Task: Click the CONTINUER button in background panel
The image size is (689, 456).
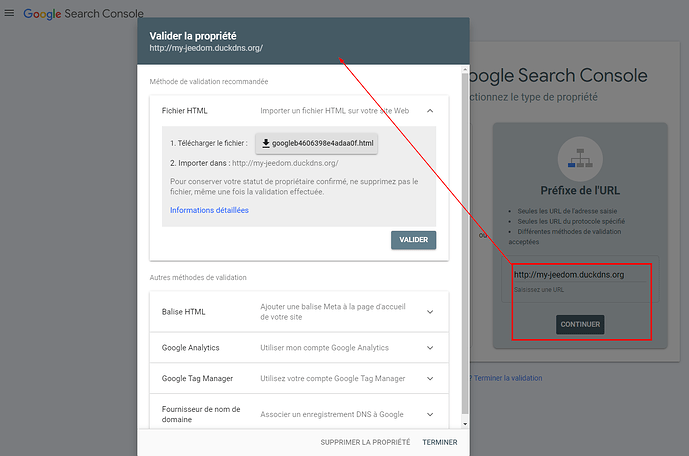Action: (x=580, y=325)
